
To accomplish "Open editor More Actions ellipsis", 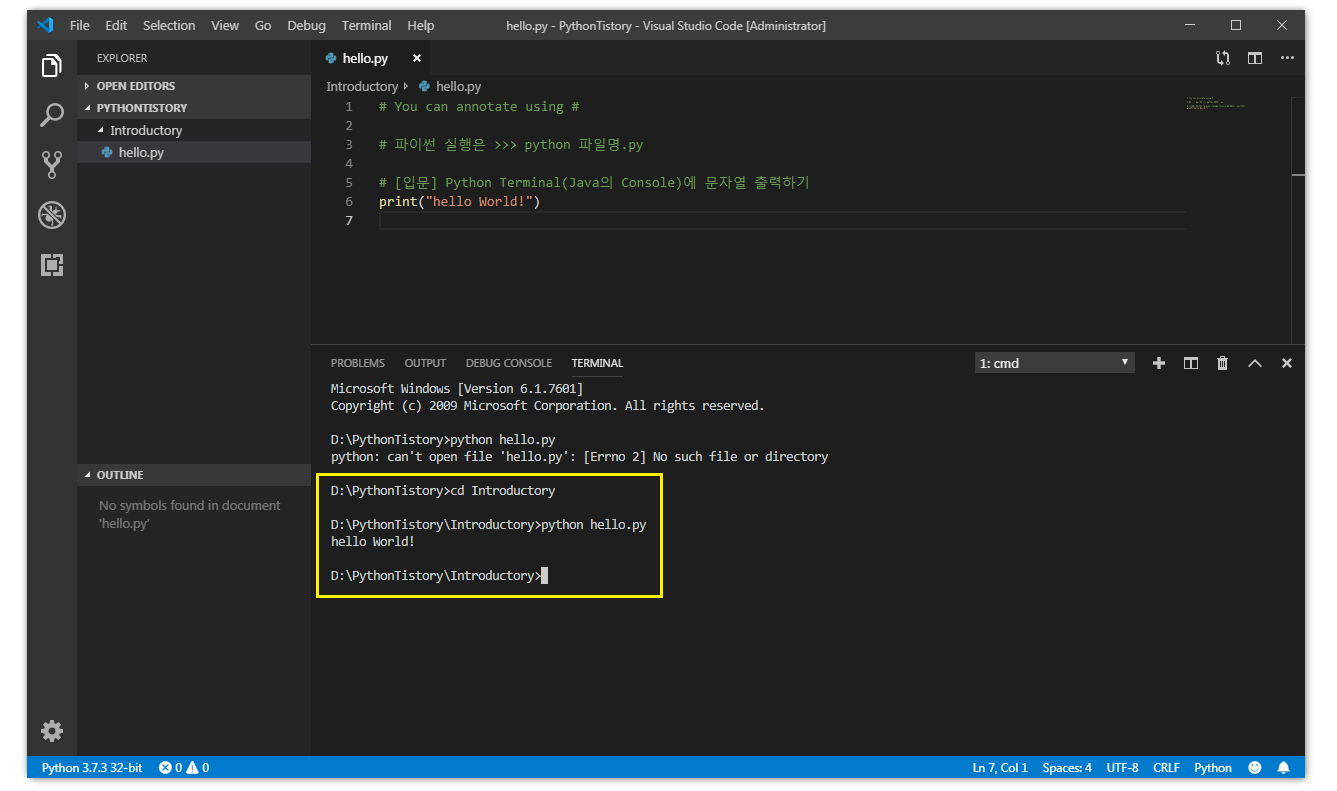I will [1287, 58].
